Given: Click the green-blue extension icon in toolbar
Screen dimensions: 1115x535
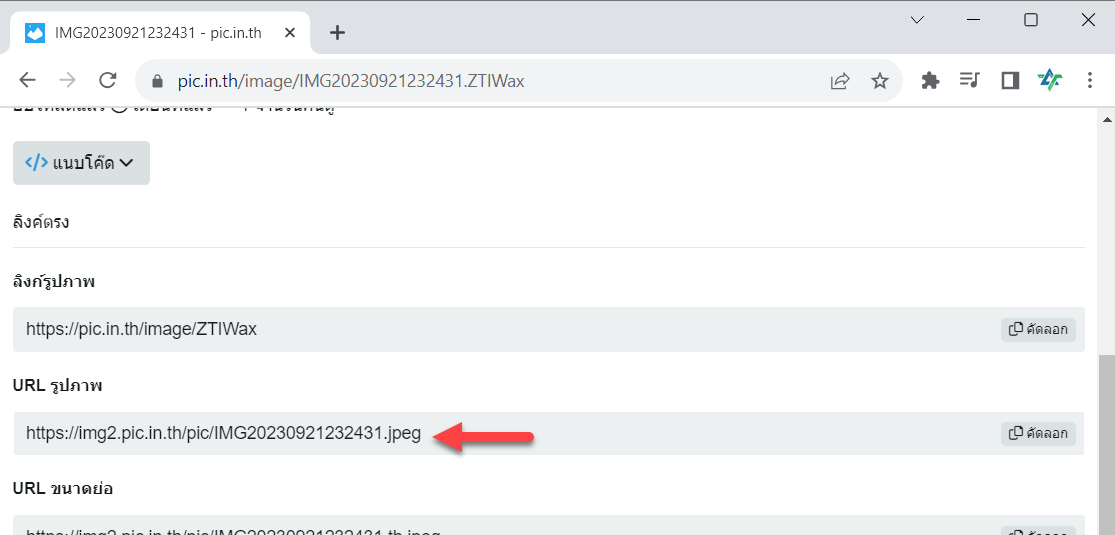Looking at the screenshot, I should pyautogui.click(x=1049, y=80).
